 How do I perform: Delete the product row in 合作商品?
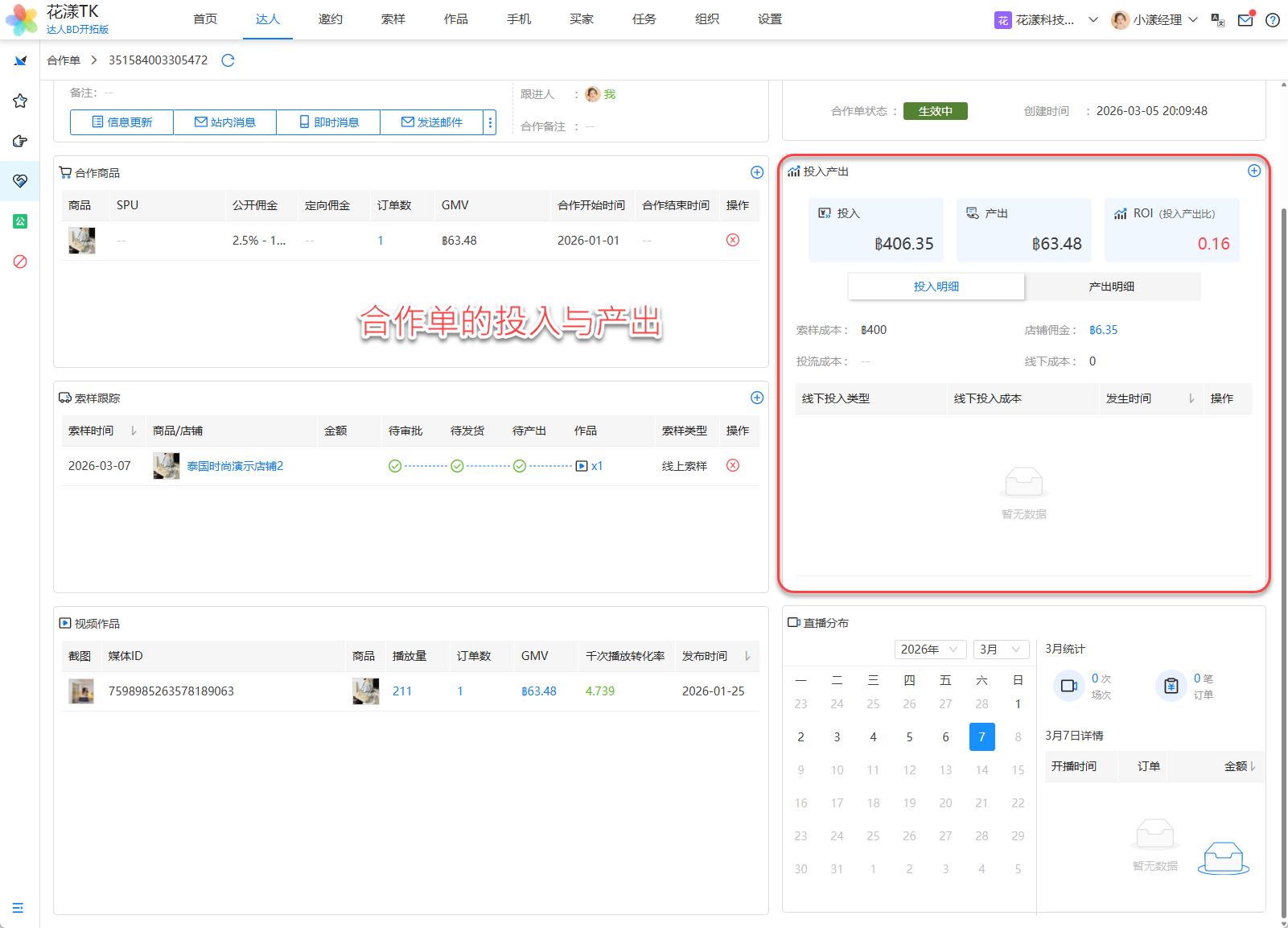coord(732,240)
